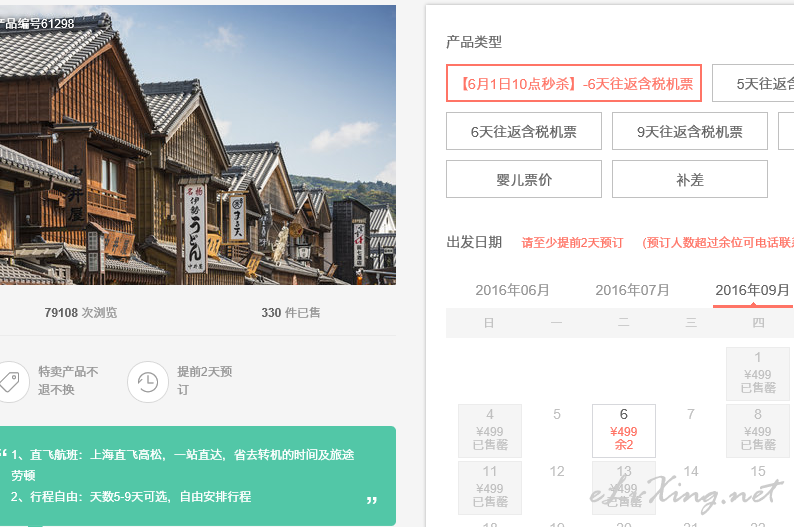Click the sold-out September 1 date cell

click(x=758, y=373)
